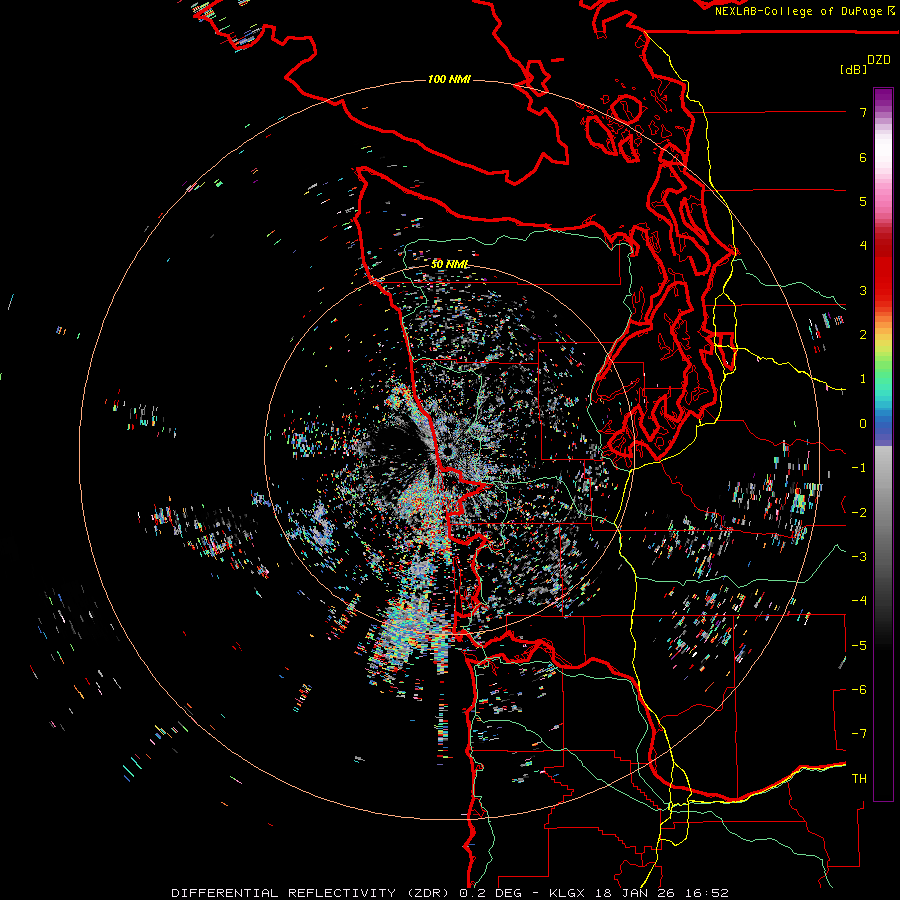Select the -4 dB scale value
The width and height of the screenshot is (900, 900).
tap(859, 601)
